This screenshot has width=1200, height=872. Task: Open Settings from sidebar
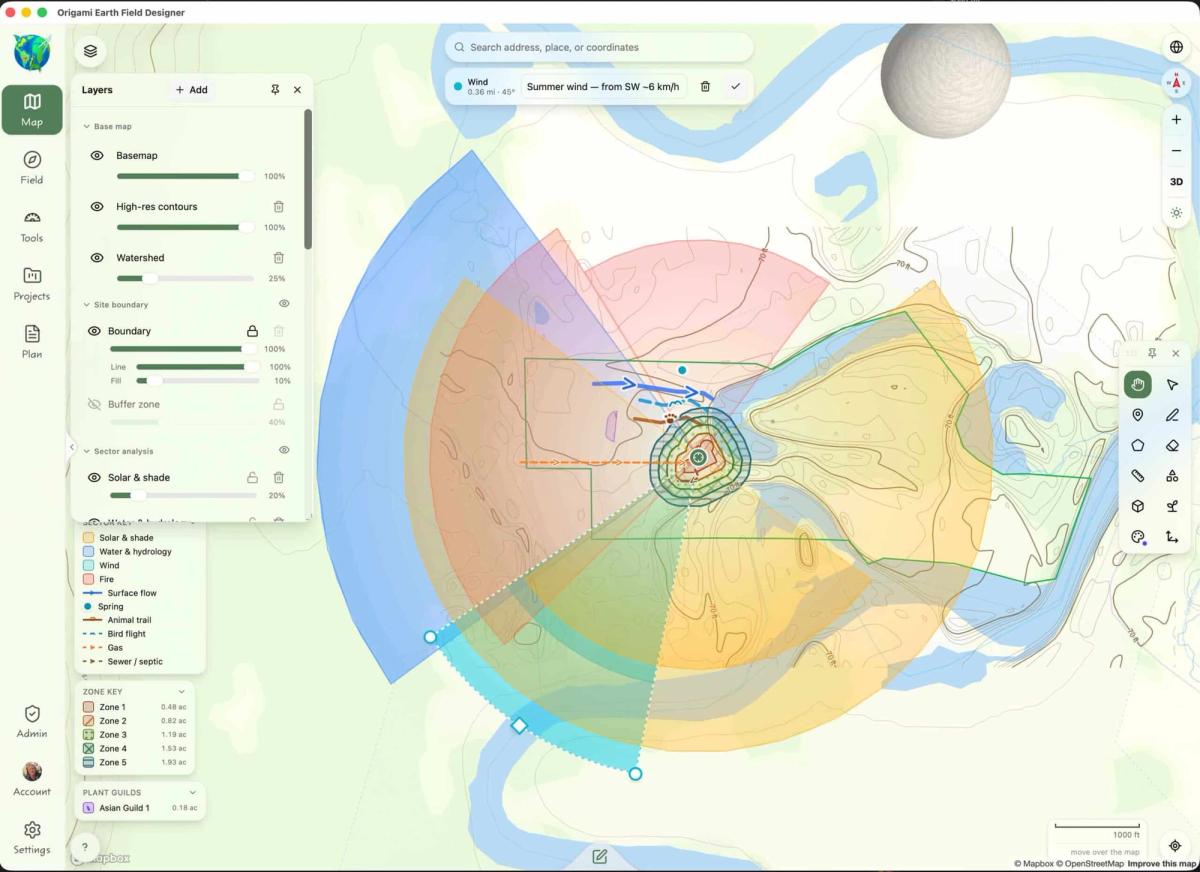32,837
